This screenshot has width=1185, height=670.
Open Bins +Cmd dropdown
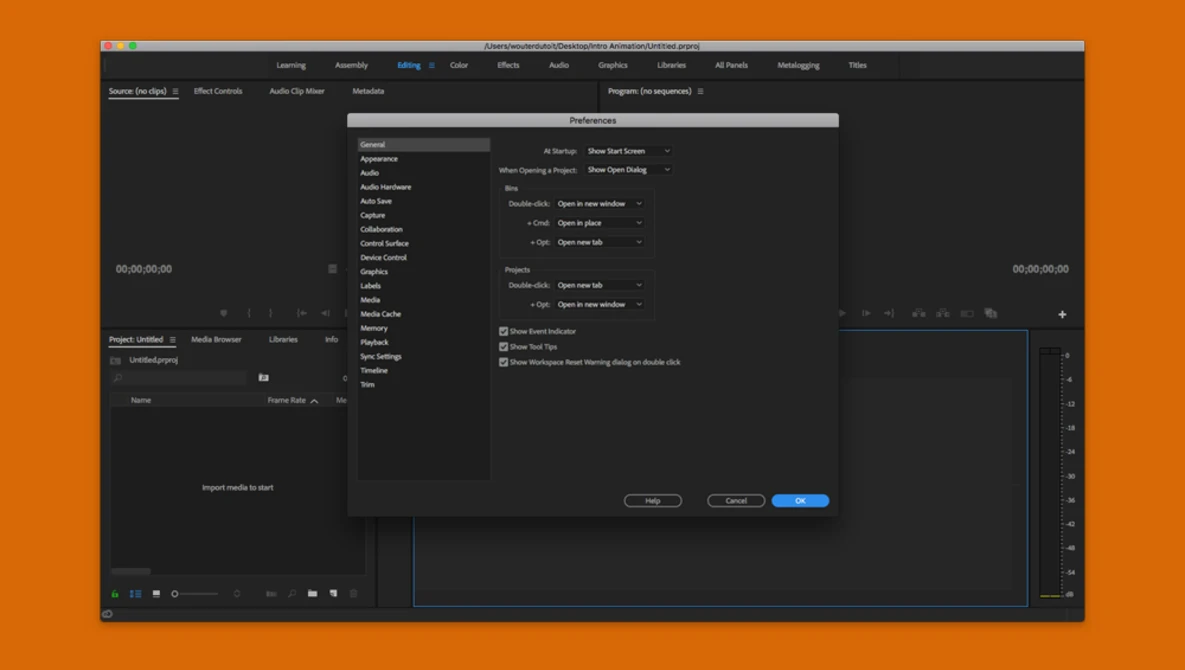click(x=600, y=223)
